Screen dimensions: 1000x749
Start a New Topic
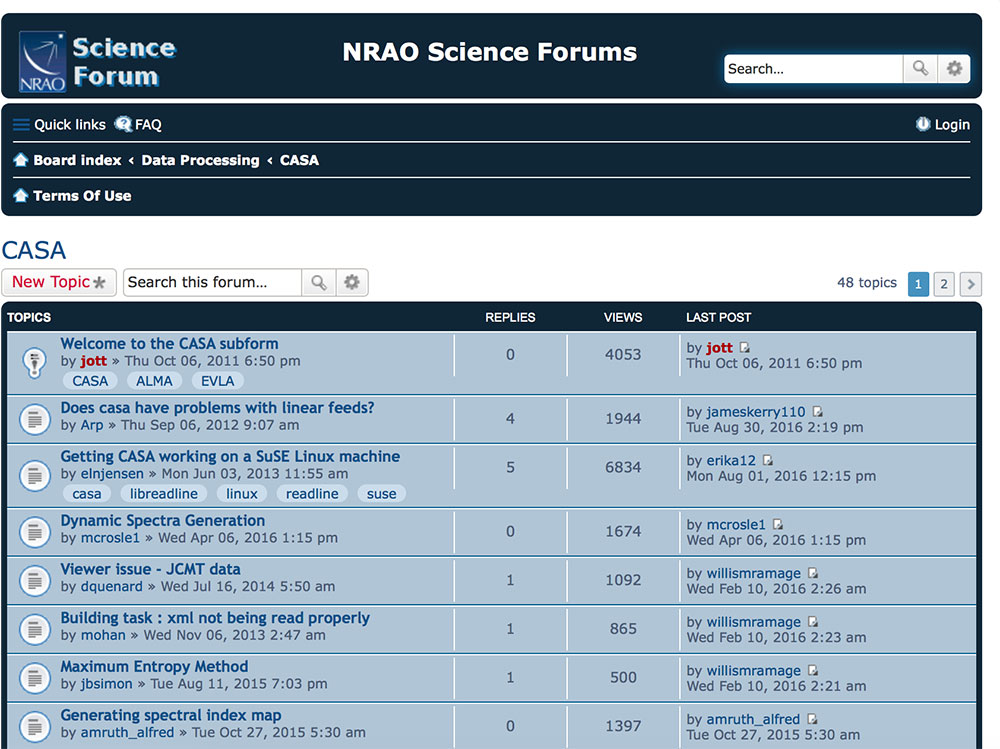click(x=58, y=283)
